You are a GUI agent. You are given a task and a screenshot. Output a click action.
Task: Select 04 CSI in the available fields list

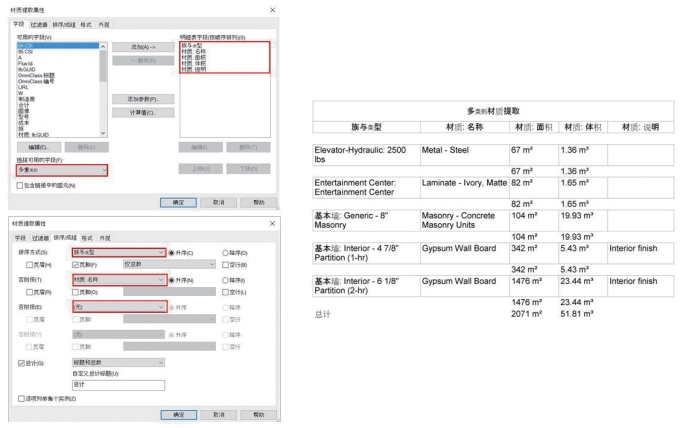coord(58,46)
